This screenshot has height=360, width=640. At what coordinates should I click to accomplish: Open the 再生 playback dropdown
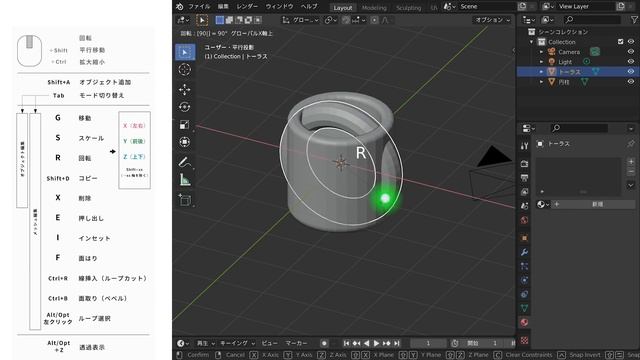pyautogui.click(x=206, y=343)
